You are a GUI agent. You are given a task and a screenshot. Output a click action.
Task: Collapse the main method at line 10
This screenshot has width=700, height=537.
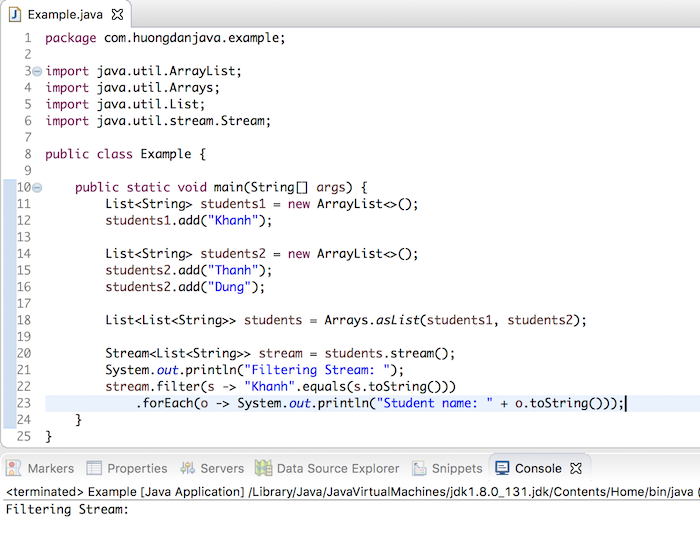pyautogui.click(x=38, y=187)
